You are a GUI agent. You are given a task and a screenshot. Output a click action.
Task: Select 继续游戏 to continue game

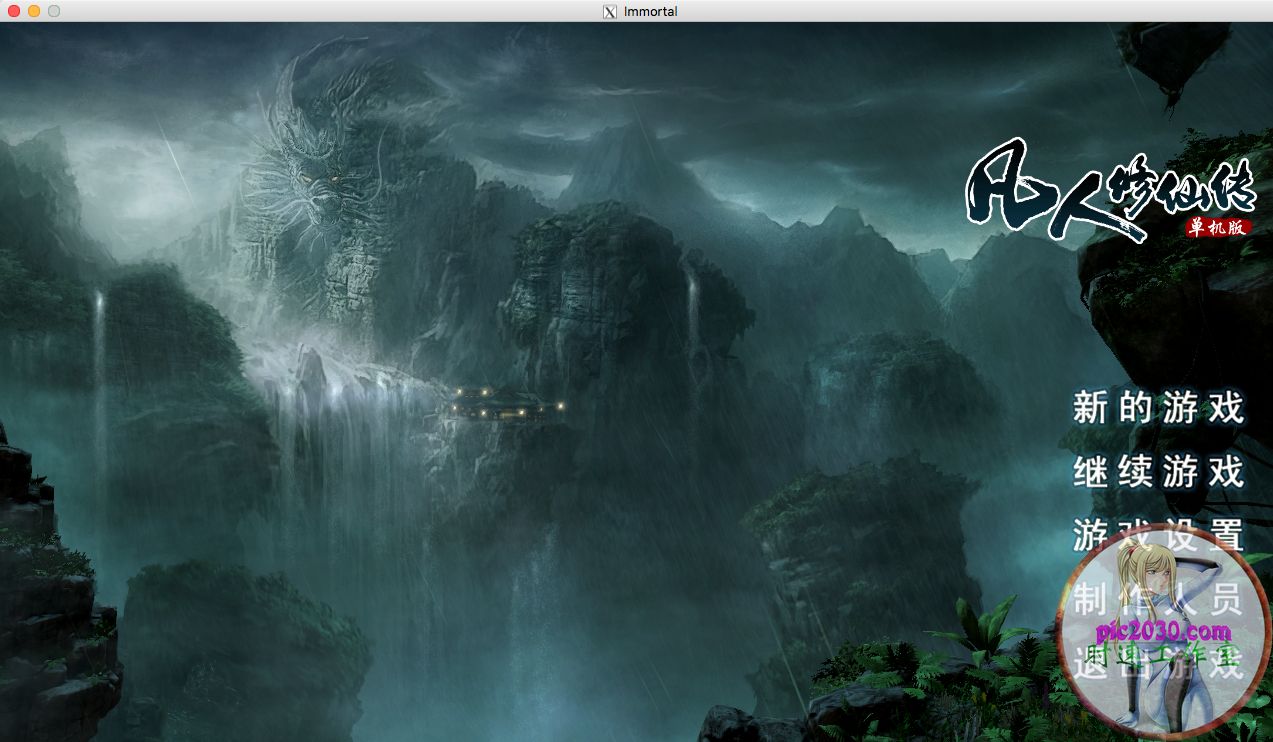pos(1158,472)
